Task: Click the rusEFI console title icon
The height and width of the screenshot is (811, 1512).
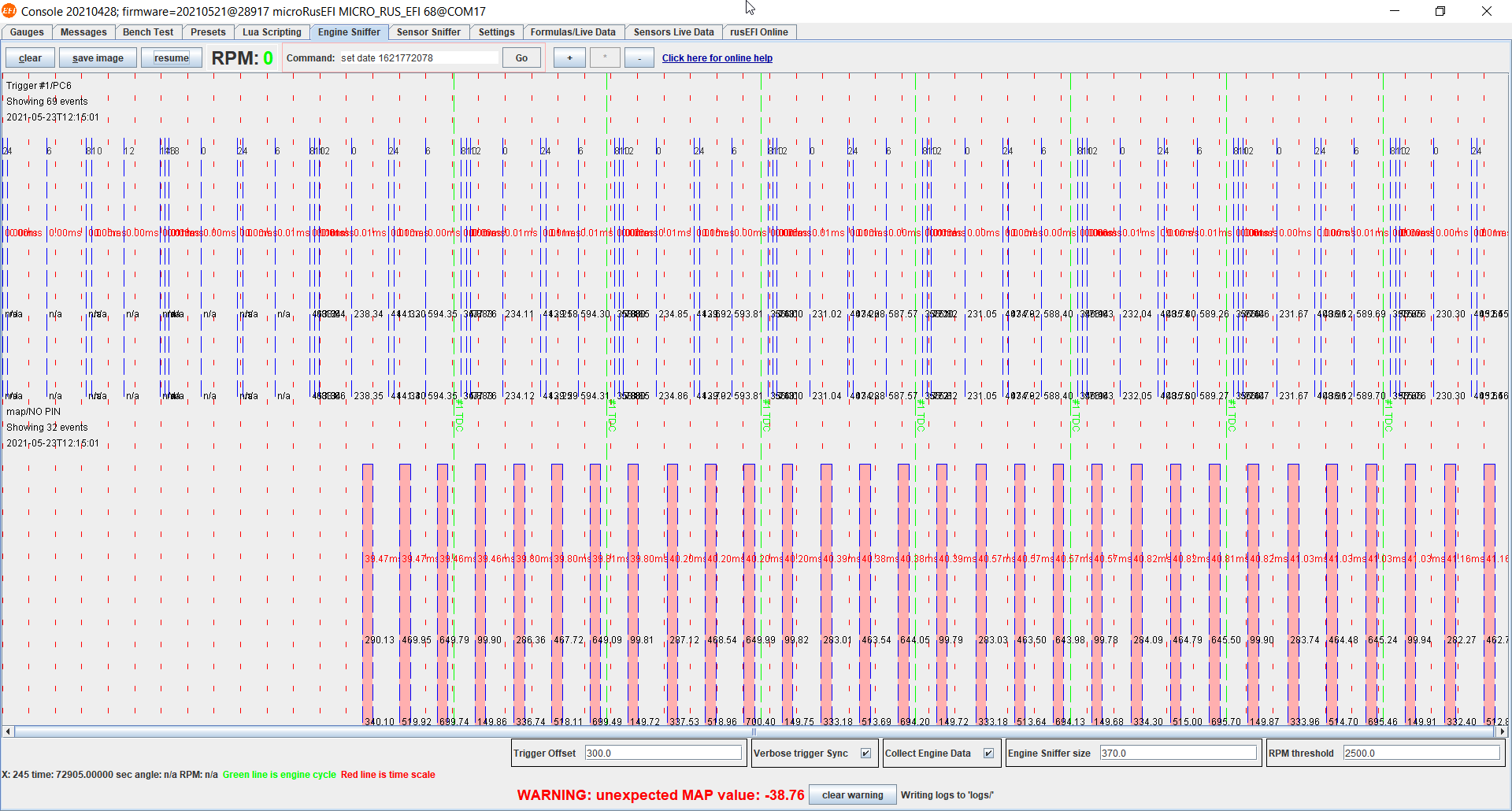Action: (x=9, y=11)
